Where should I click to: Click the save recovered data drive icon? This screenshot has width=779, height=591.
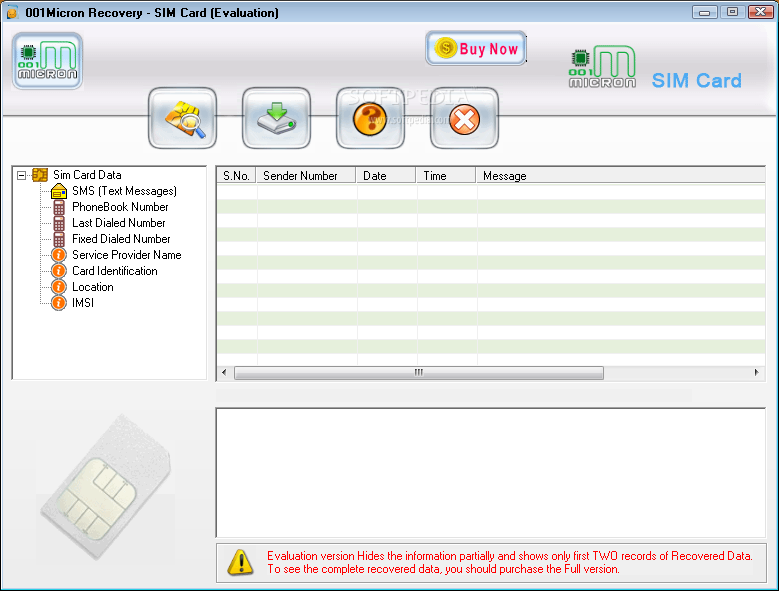277,118
